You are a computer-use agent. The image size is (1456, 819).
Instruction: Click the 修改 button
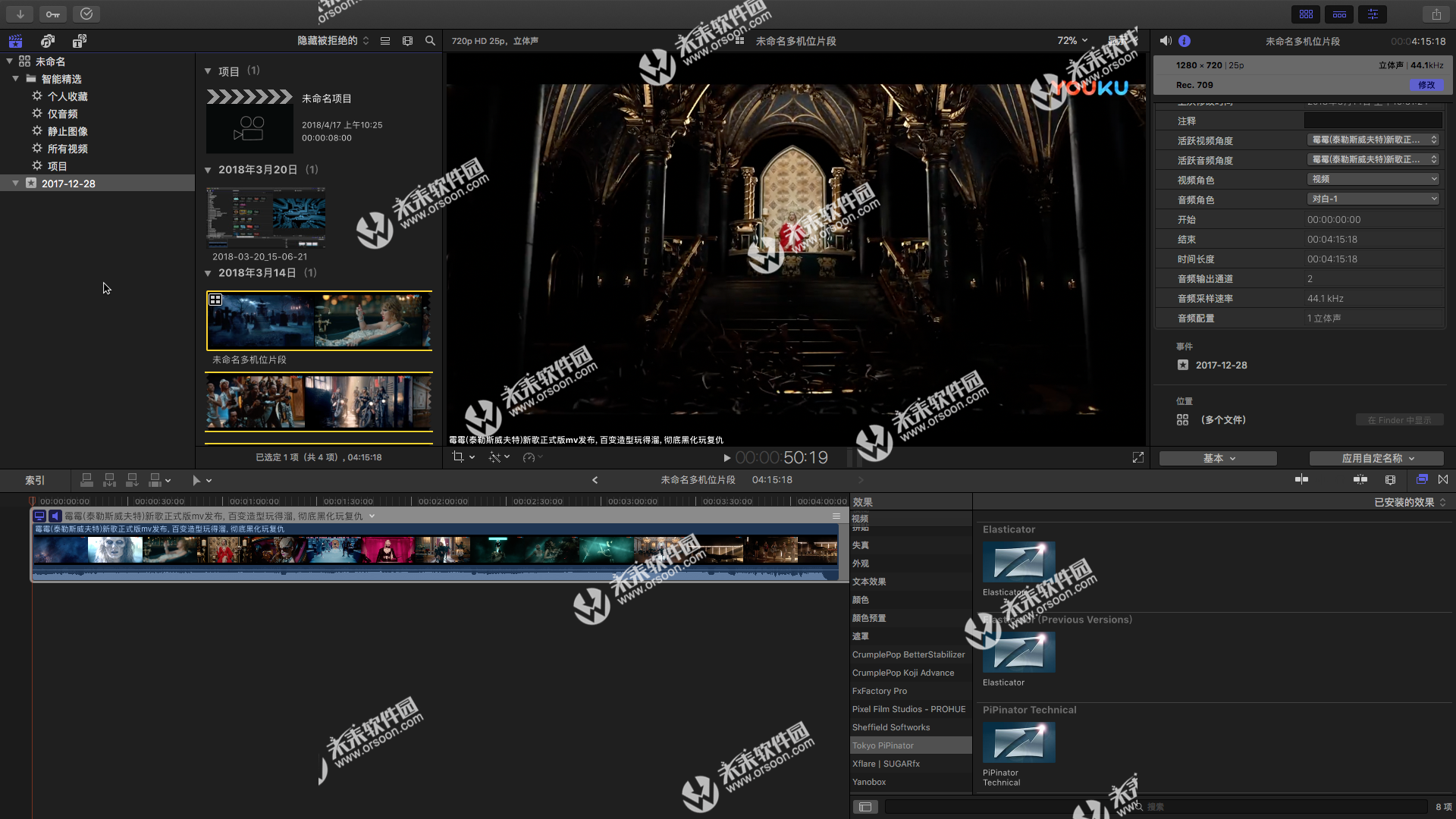click(x=1426, y=85)
